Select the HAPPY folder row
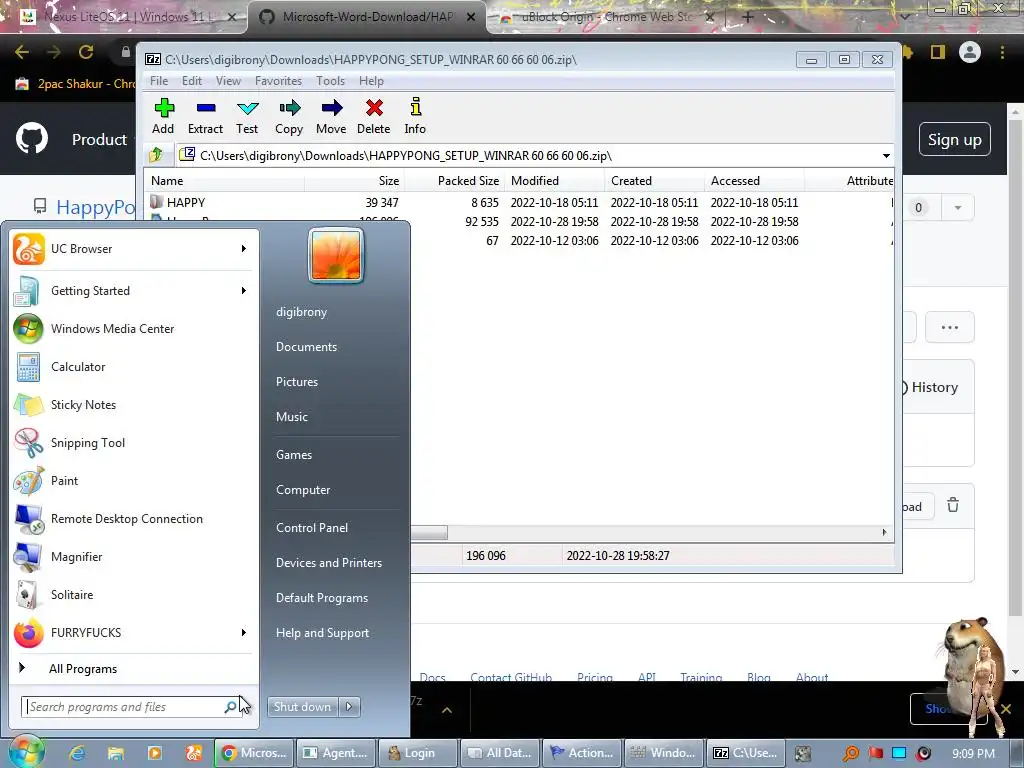Screen dimensions: 1024x768 pyautogui.click(x=519, y=202)
